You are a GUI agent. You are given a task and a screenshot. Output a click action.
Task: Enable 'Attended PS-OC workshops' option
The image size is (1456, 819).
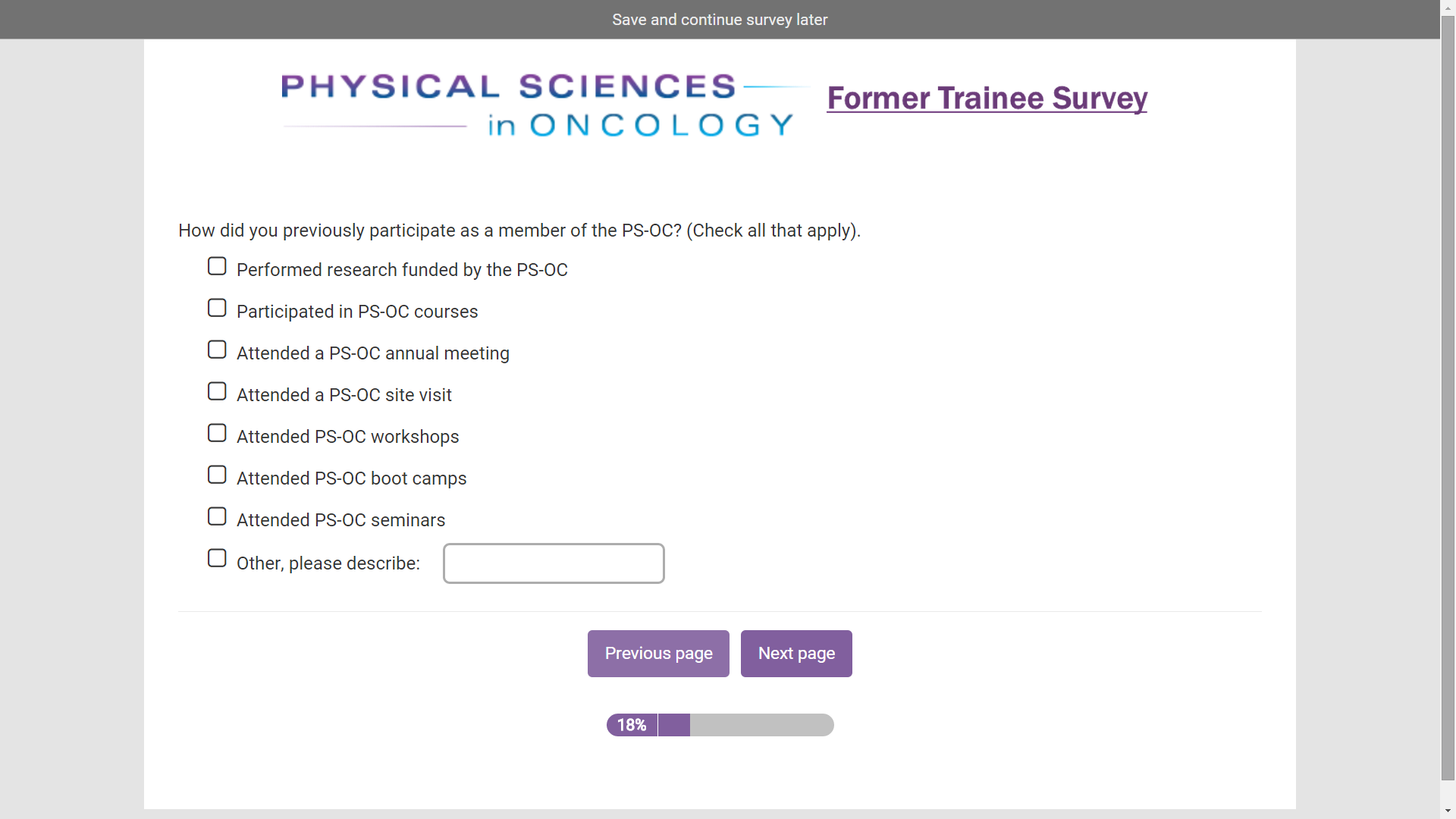[x=217, y=433]
